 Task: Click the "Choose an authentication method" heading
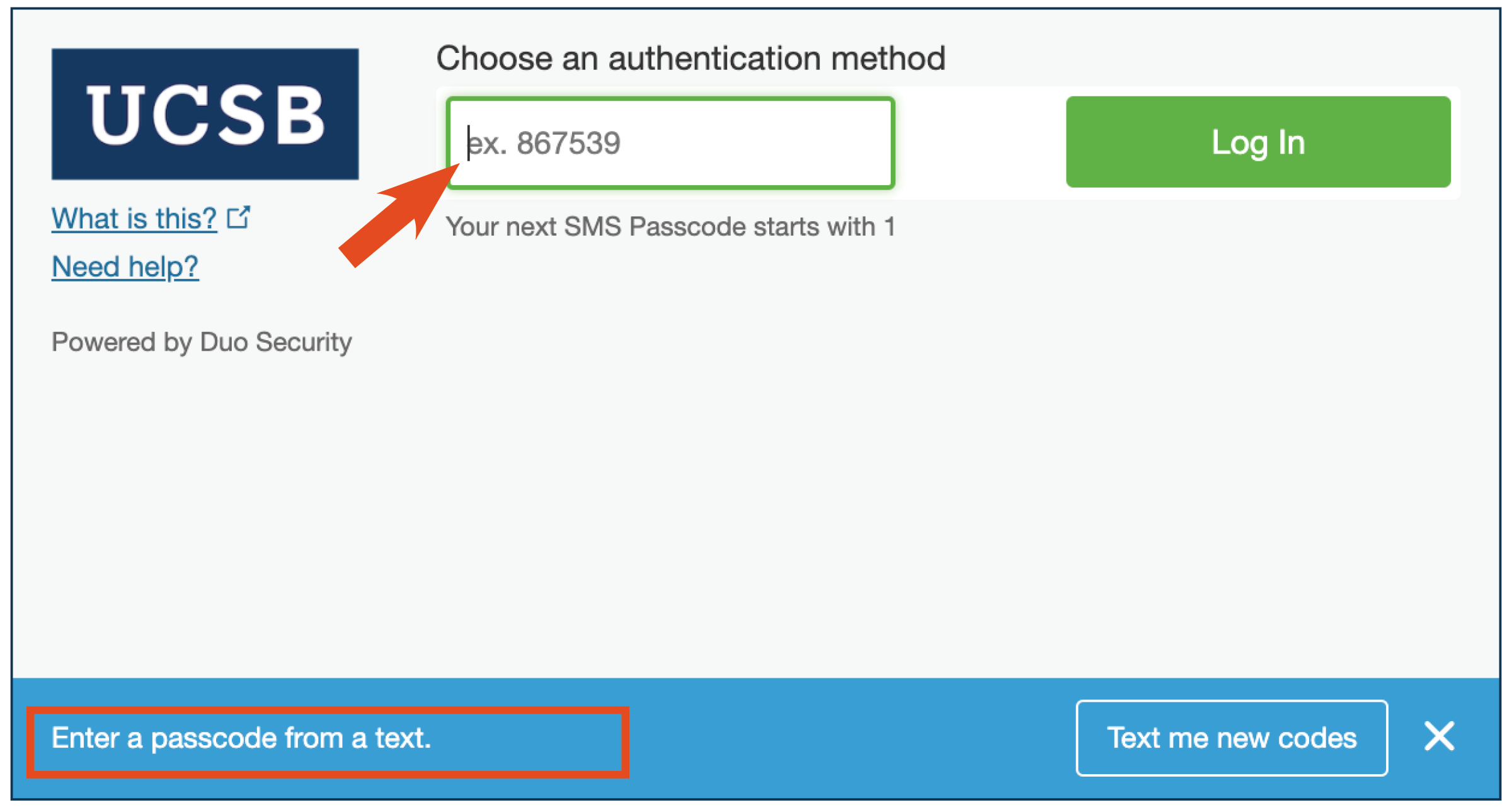point(690,59)
